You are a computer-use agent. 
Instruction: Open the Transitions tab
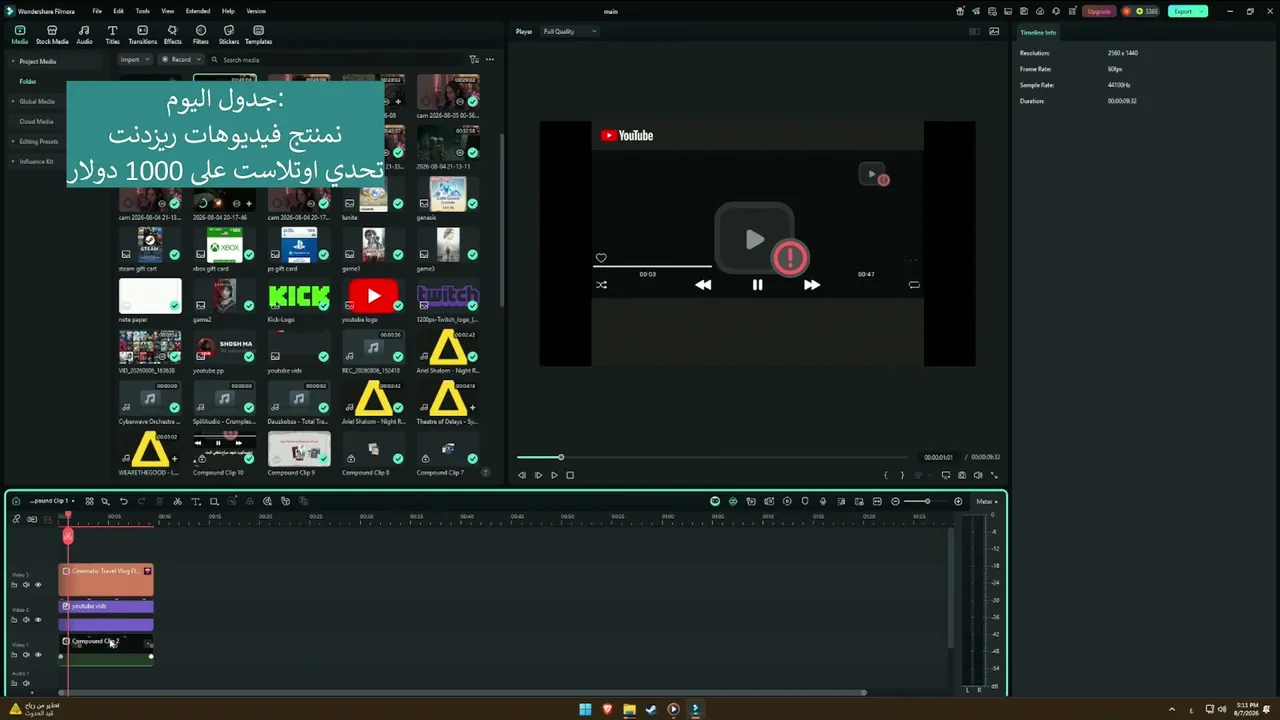click(143, 35)
